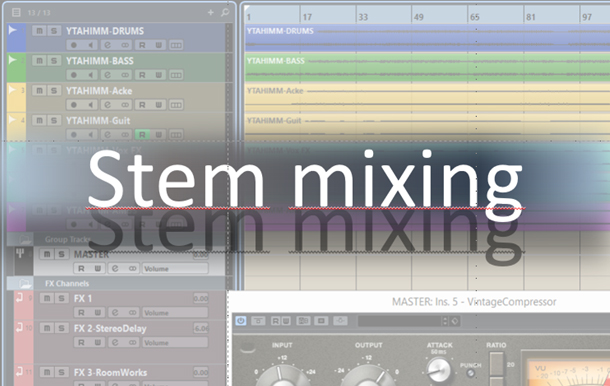Image resolution: width=610 pixels, height=386 pixels.
Task: Select the YTAHIMM-DRUMS audio clip
Action: [427, 38]
